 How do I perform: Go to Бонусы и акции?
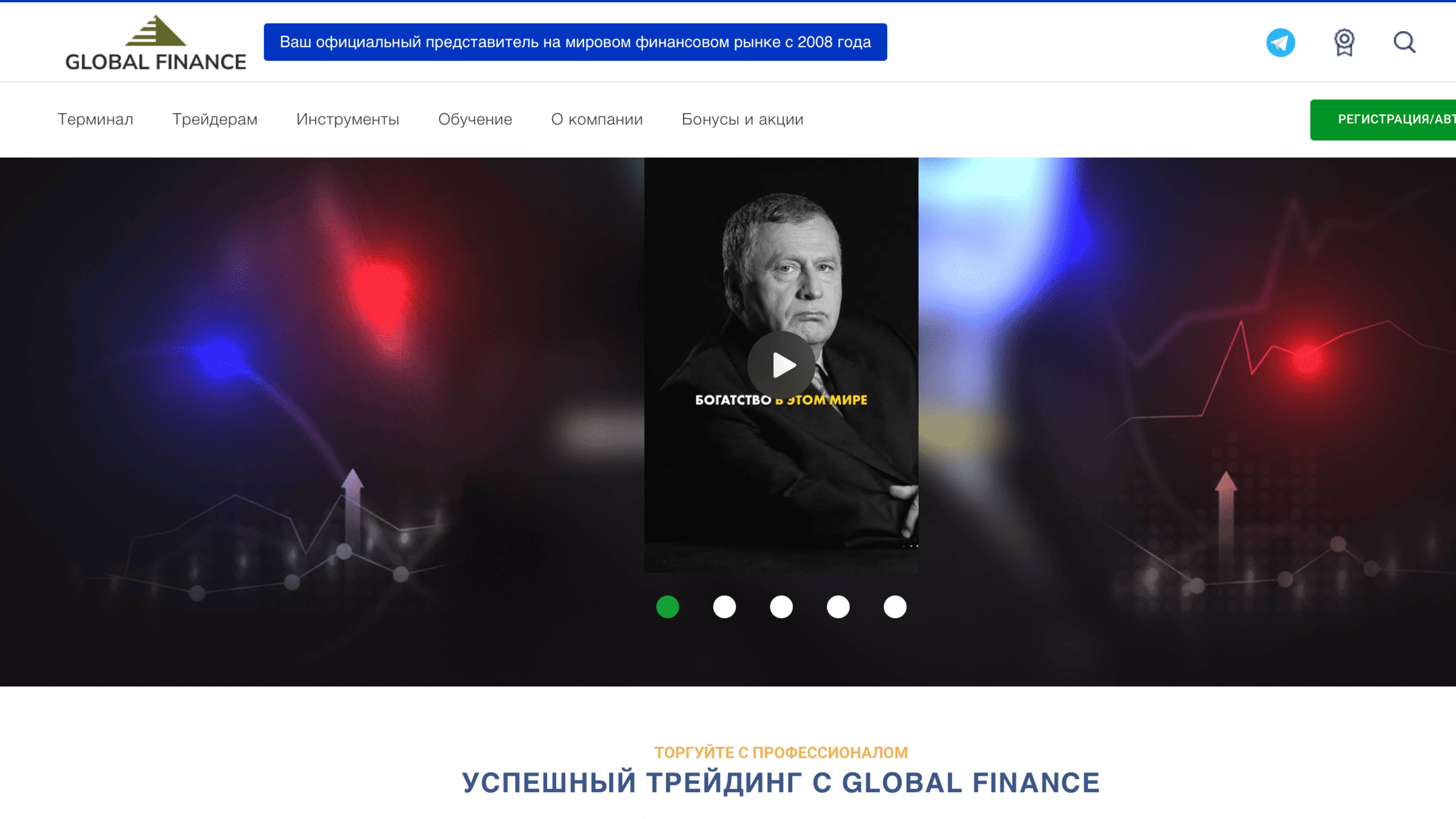[x=742, y=119]
